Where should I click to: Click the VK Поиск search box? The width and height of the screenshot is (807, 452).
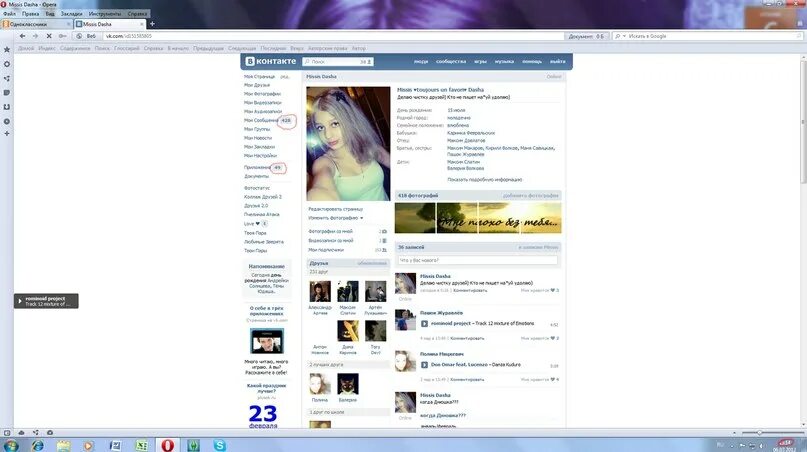pyautogui.click(x=337, y=62)
